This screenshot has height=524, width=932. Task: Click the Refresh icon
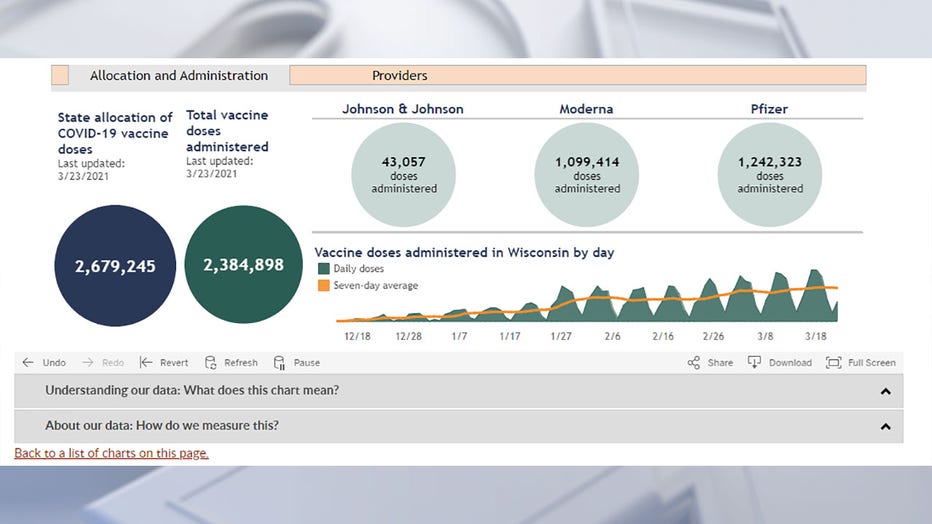pos(210,362)
